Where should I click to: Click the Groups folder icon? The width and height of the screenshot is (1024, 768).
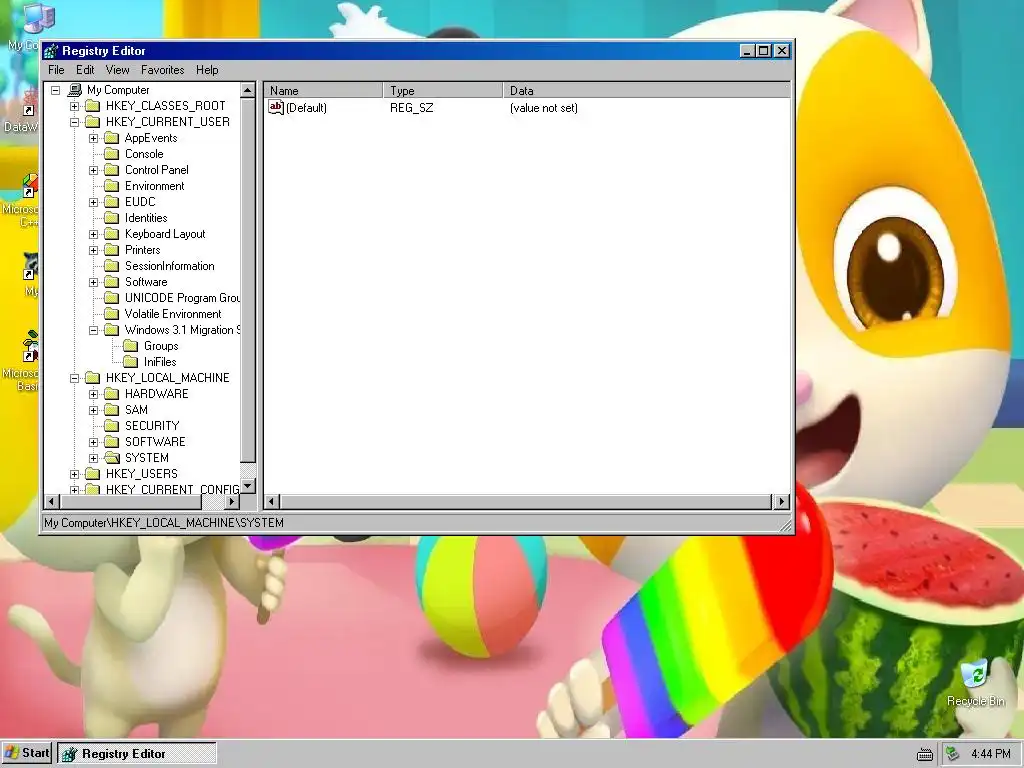(x=131, y=346)
